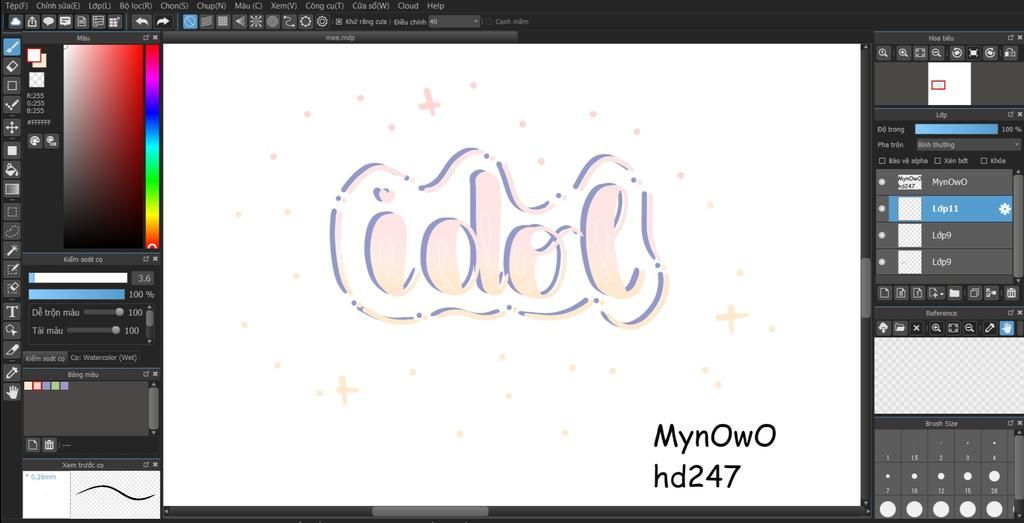1024x523 pixels.
Task: Open the Chỉnh sửa(E) menu
Action: [59, 6]
